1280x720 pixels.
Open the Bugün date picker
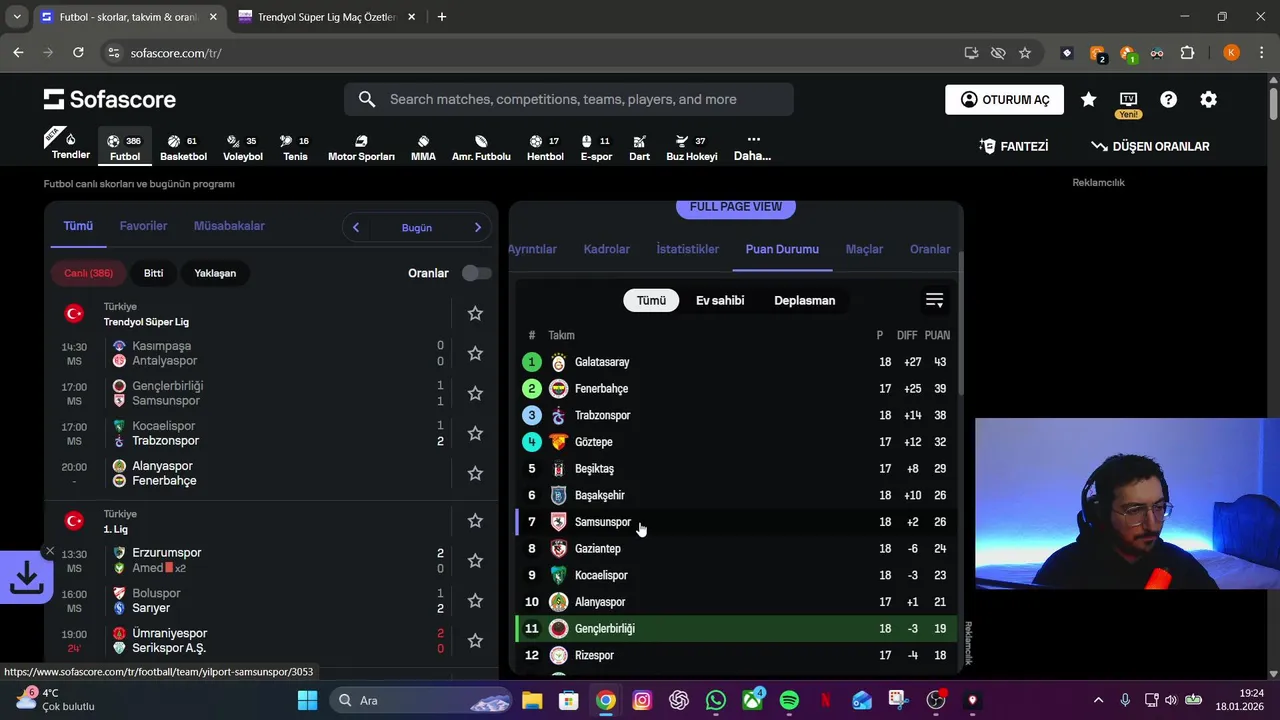tap(417, 227)
